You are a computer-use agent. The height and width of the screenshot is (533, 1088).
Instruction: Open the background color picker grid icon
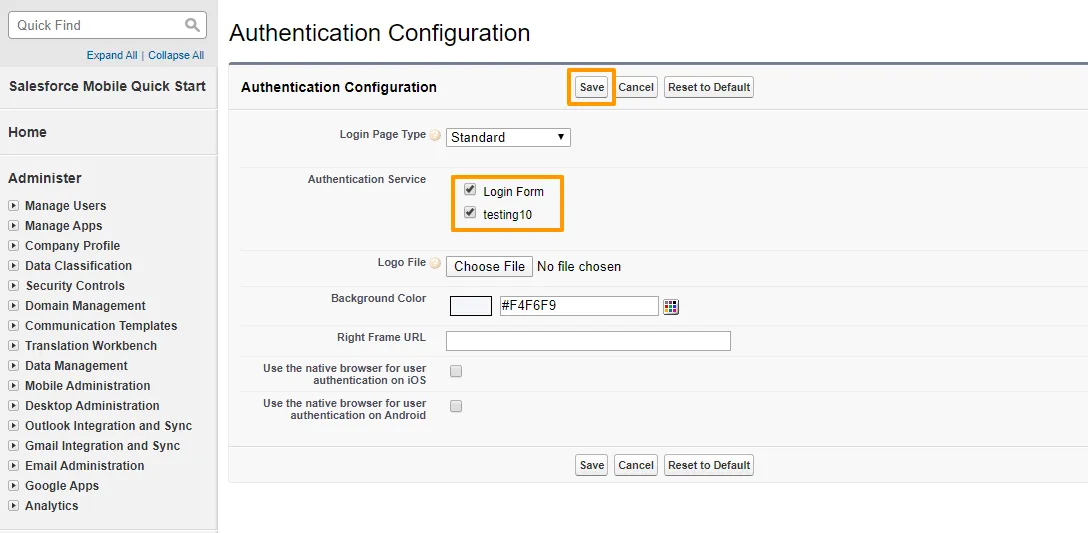(671, 307)
